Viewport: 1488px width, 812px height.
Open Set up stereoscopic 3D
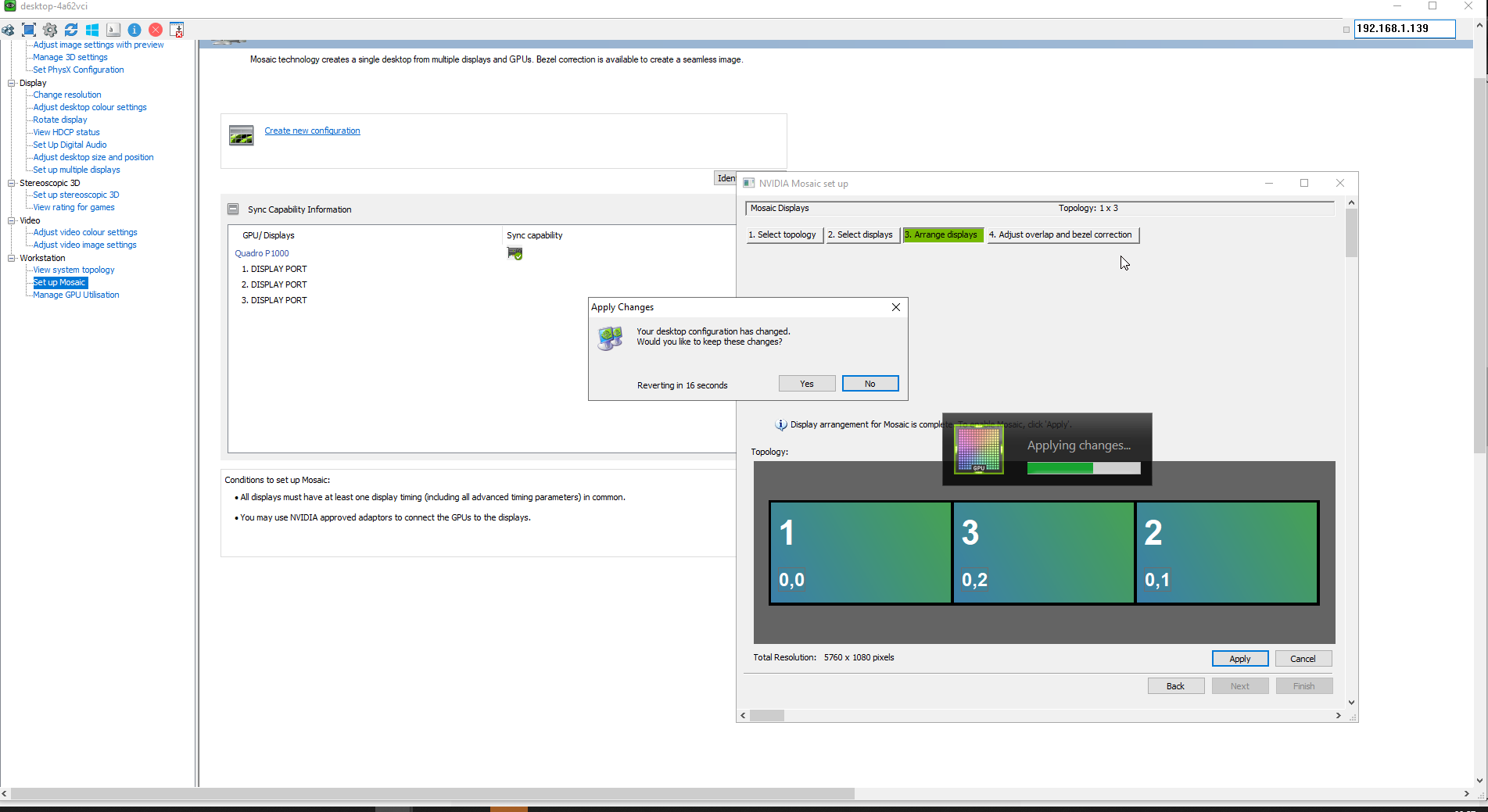76,195
